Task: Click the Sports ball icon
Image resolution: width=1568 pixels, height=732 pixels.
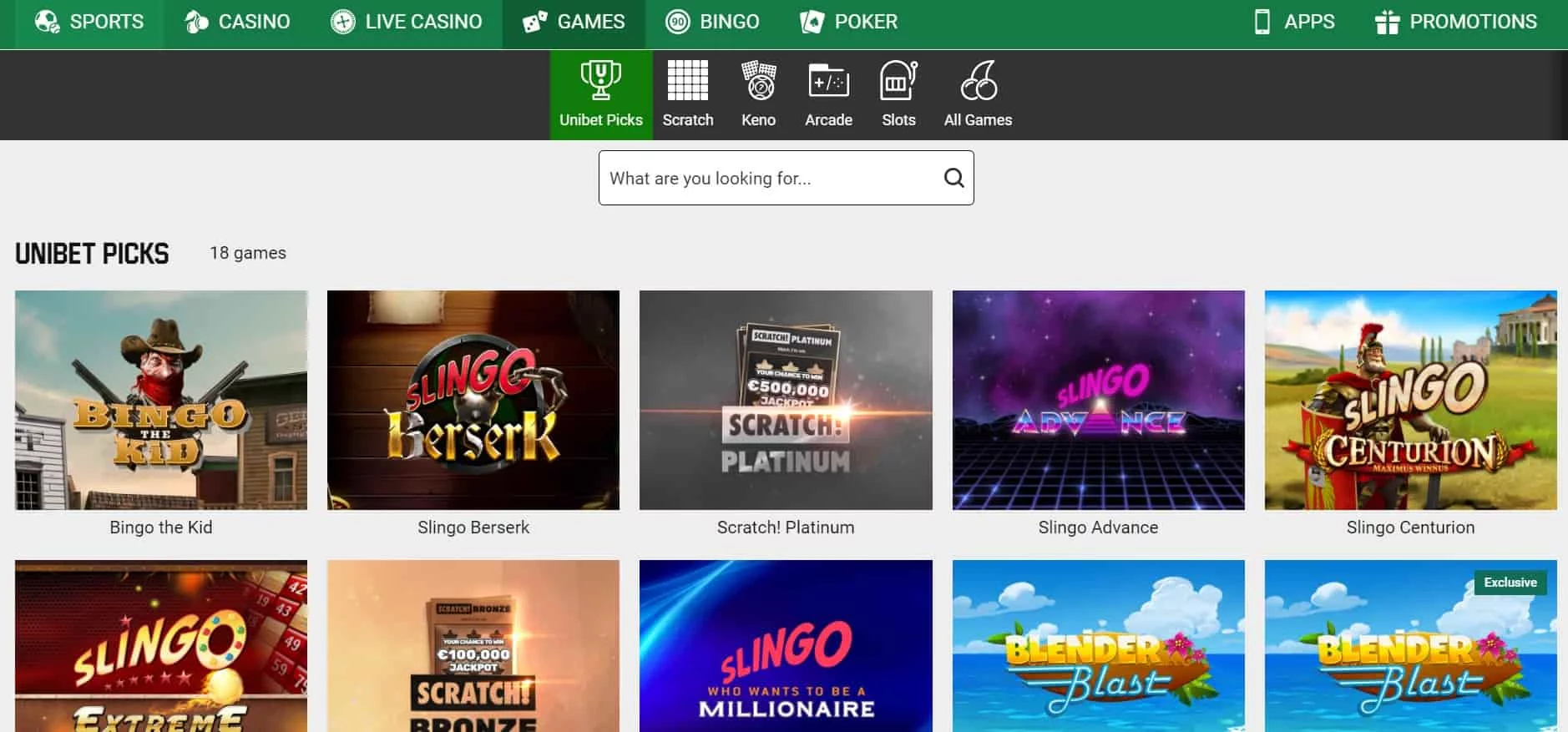Action: 47,22
